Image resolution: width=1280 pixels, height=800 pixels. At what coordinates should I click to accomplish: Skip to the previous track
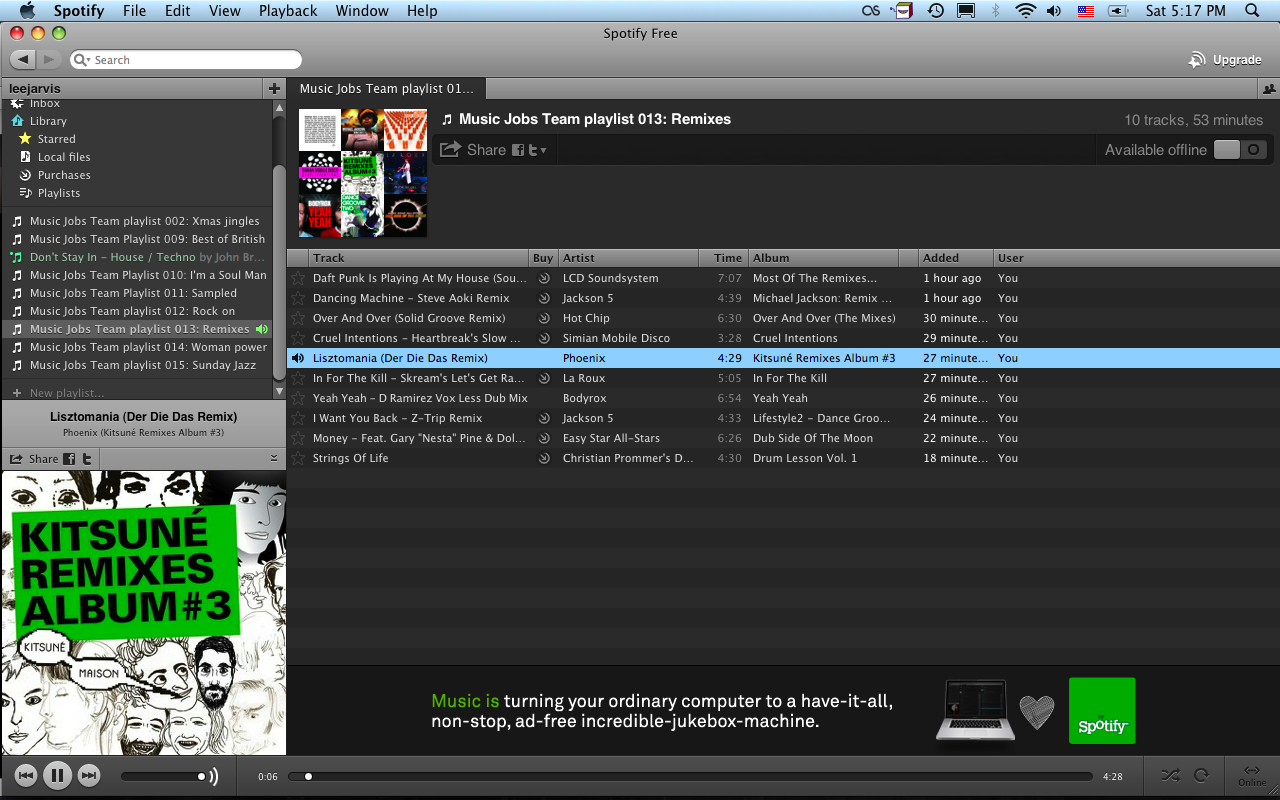[x=26, y=775]
